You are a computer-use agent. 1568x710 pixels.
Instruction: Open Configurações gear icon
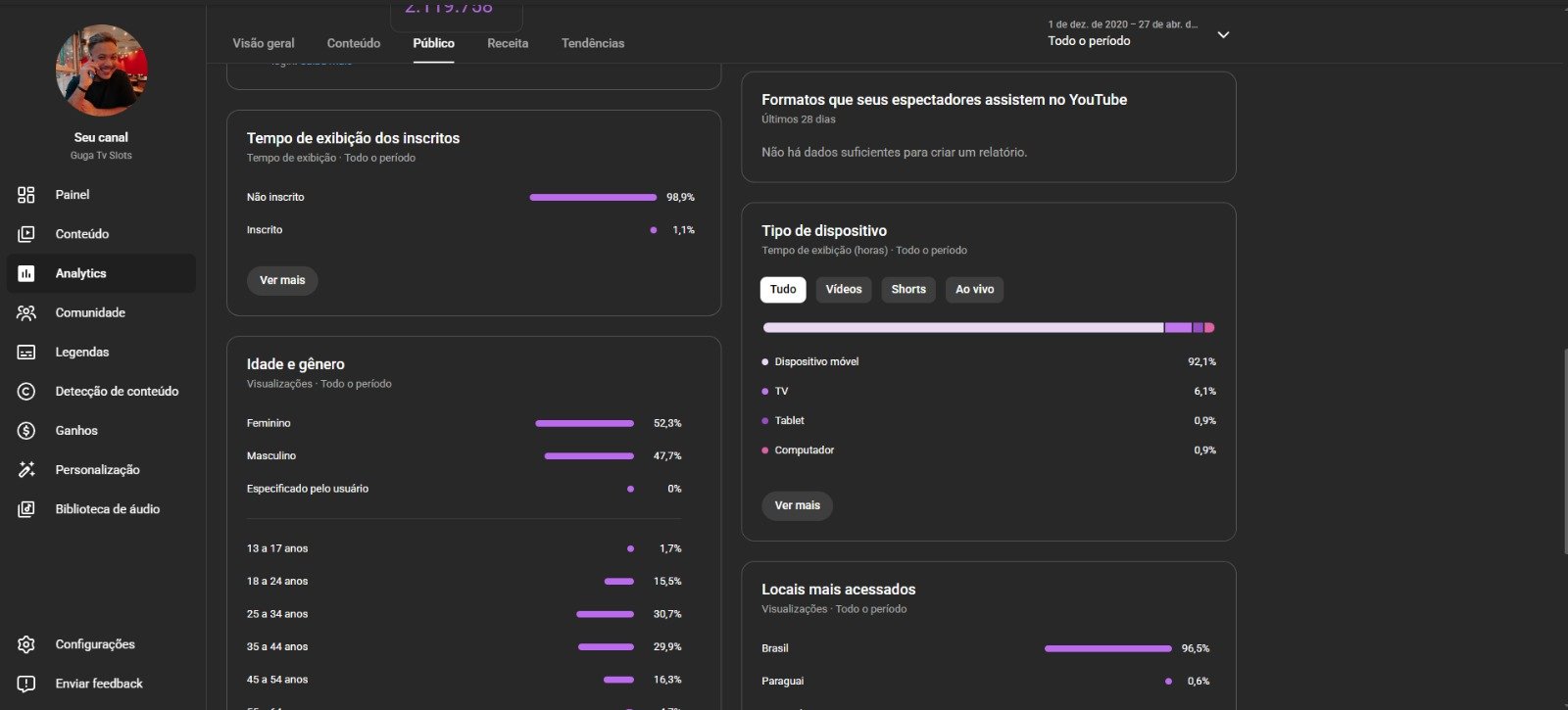click(26, 644)
